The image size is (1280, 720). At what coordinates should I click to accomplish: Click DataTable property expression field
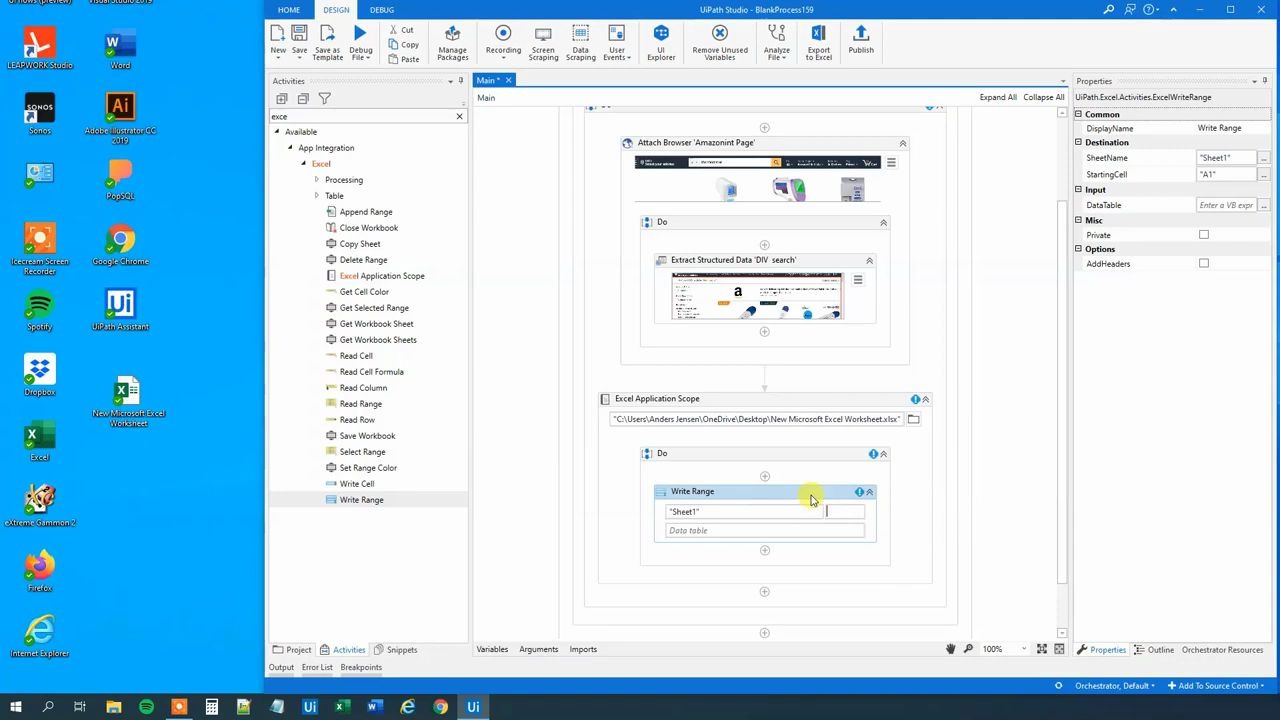1226,205
